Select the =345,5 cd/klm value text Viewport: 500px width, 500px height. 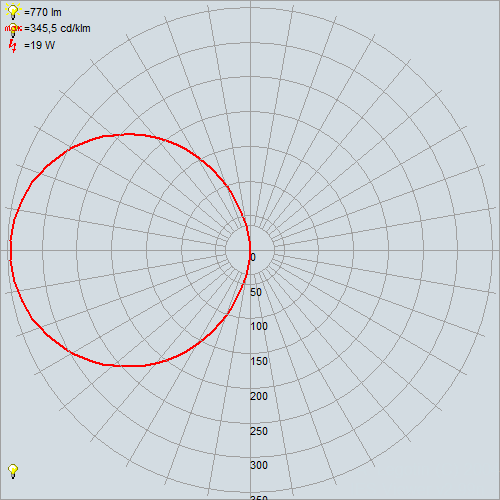point(57,28)
